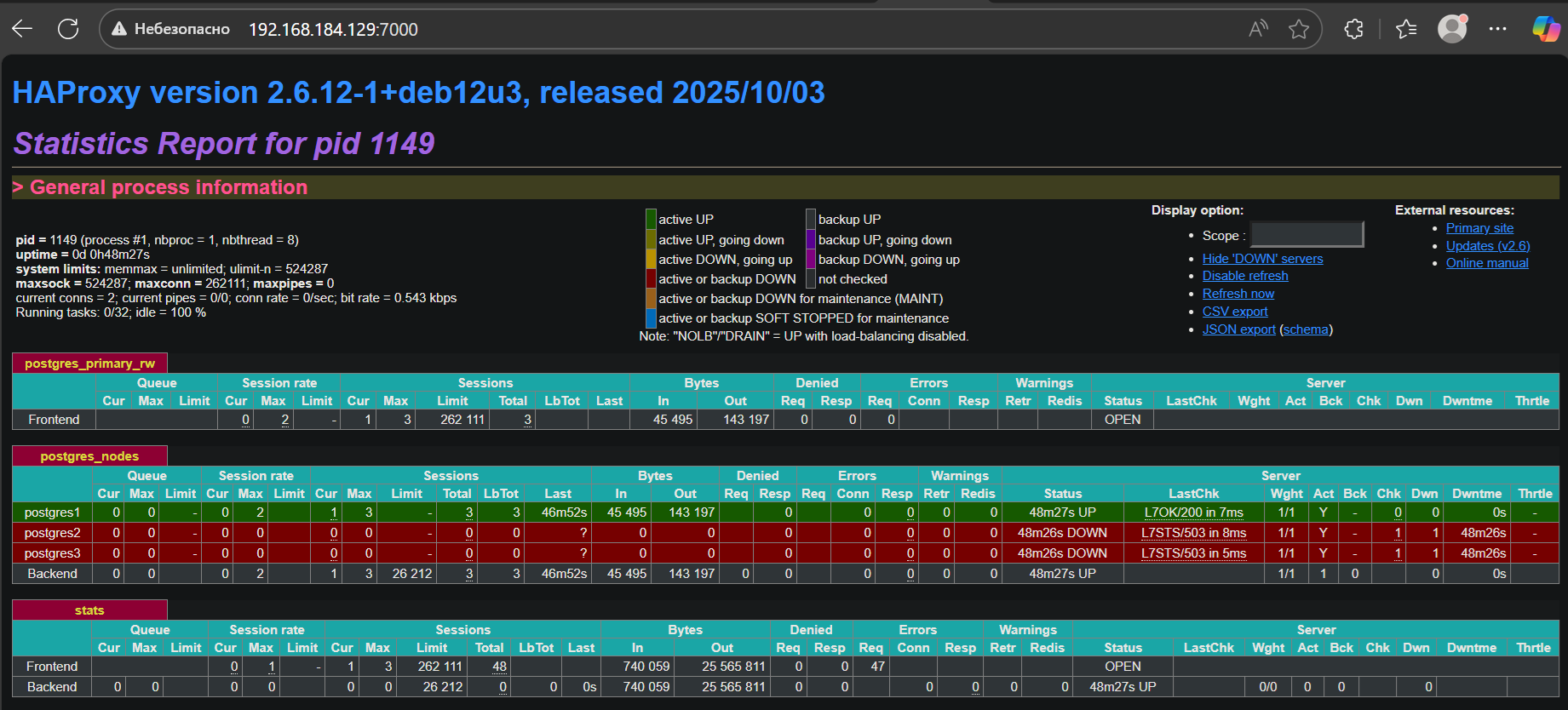Hide 'DOWN' servers via link

(1262, 259)
